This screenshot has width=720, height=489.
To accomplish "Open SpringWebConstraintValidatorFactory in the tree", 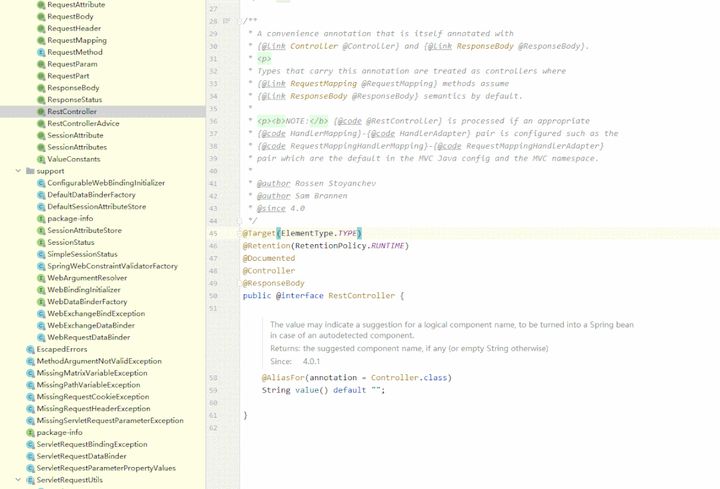I will (112, 266).
